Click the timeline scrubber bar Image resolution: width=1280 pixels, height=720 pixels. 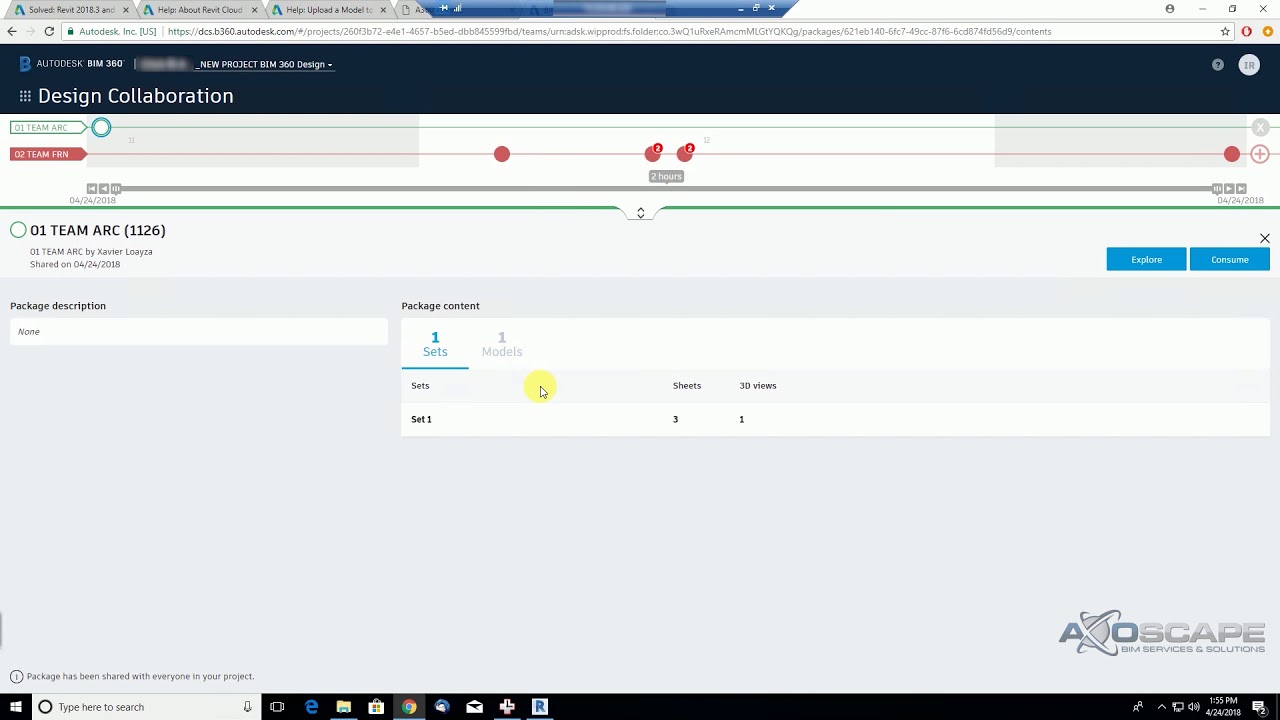[666, 188]
